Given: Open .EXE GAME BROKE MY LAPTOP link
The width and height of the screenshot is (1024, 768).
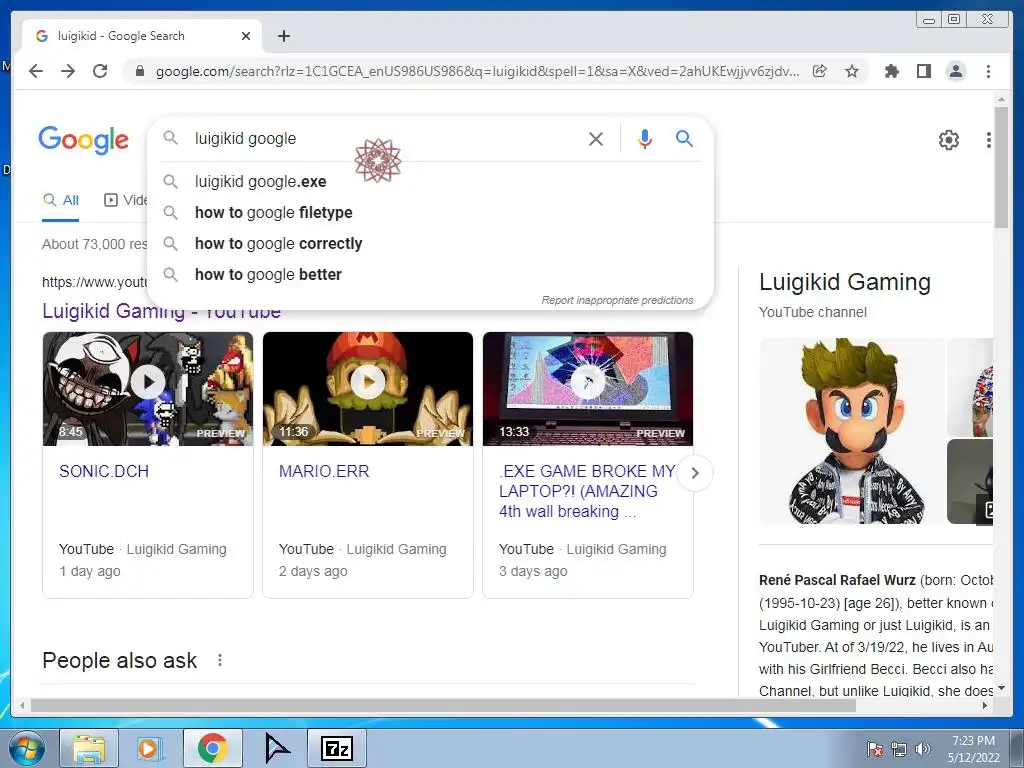Looking at the screenshot, I should [587, 491].
